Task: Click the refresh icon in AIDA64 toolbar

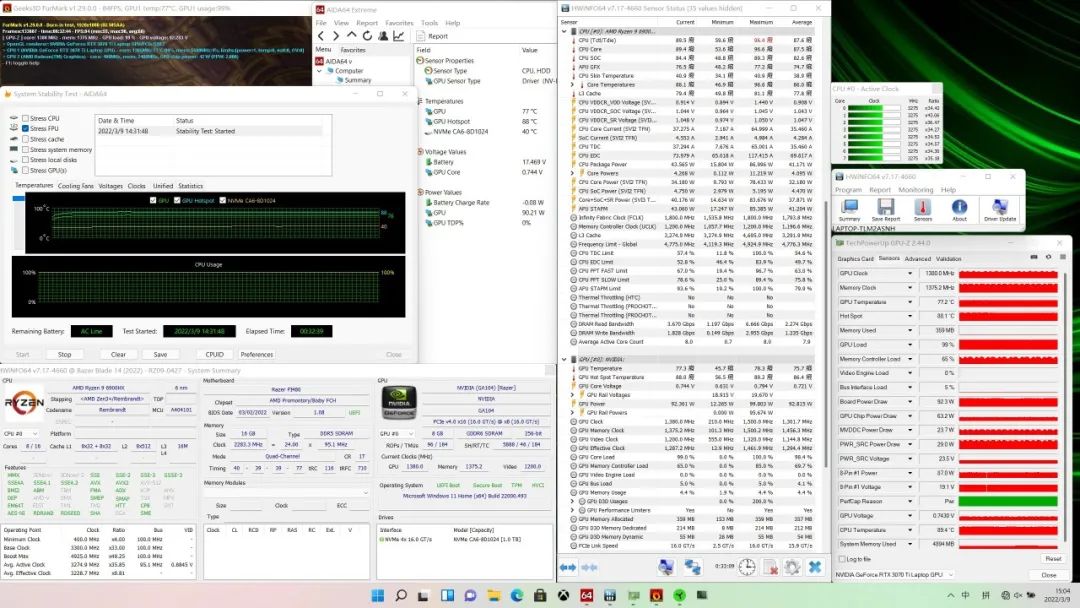Action: pyautogui.click(x=368, y=35)
